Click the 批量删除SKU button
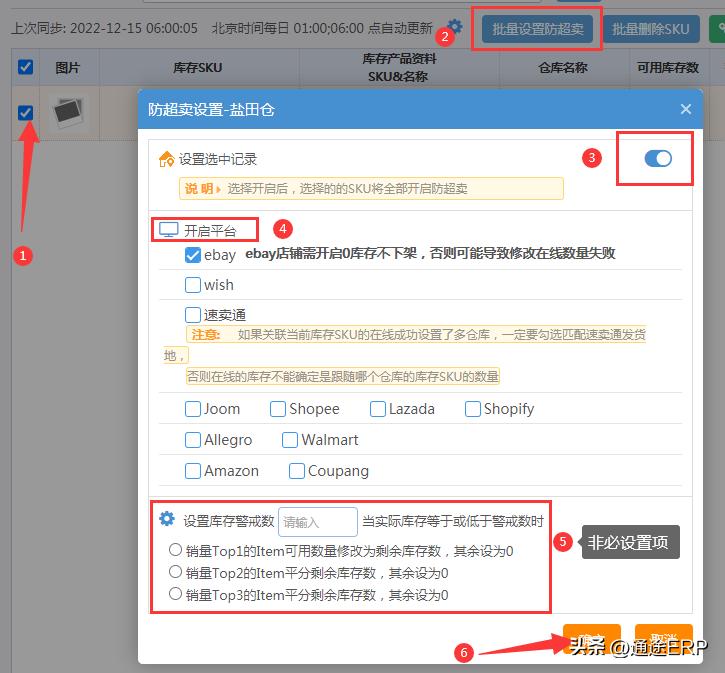 (651, 29)
